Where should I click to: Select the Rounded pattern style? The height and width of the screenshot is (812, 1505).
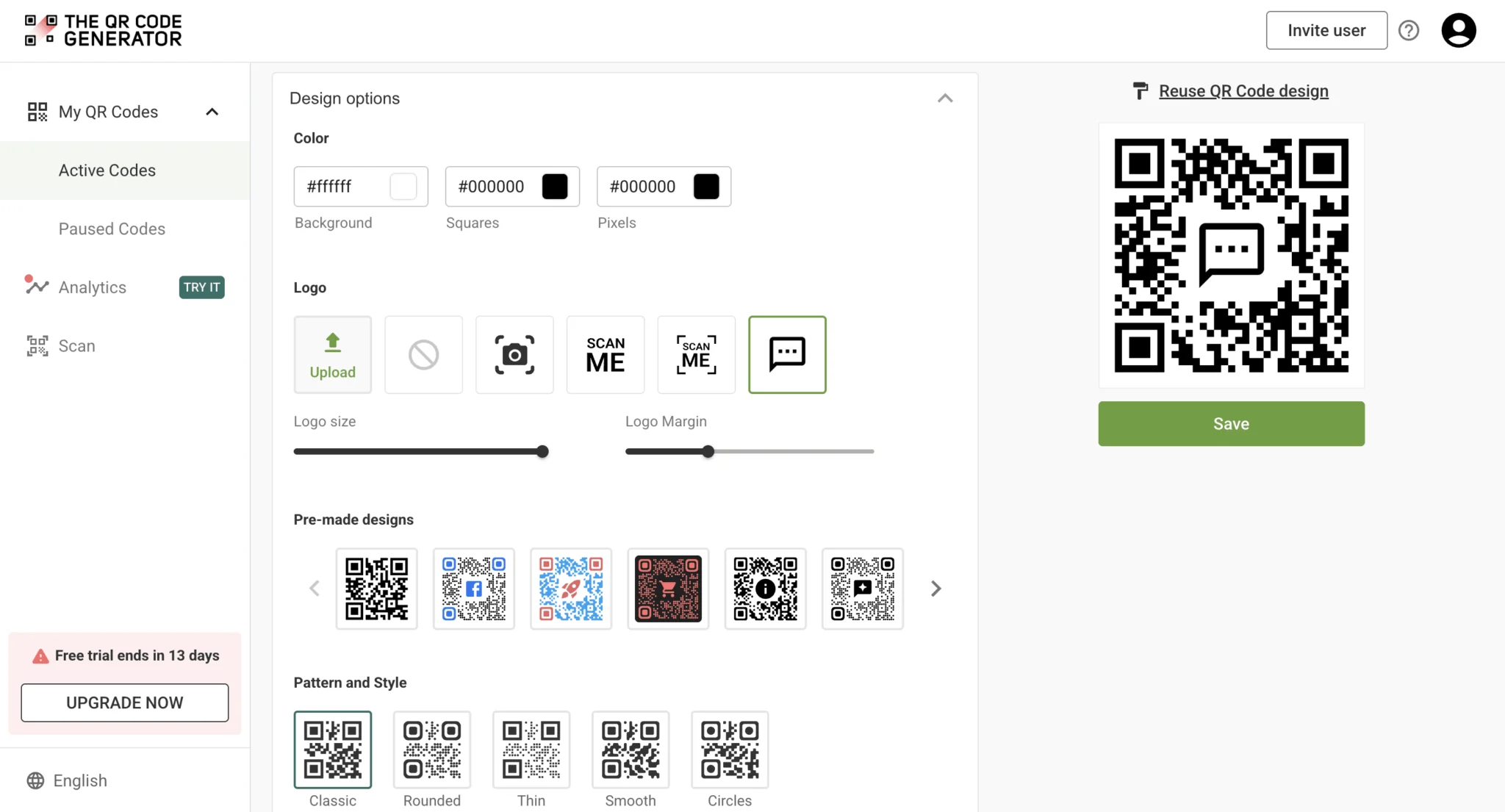(x=431, y=750)
